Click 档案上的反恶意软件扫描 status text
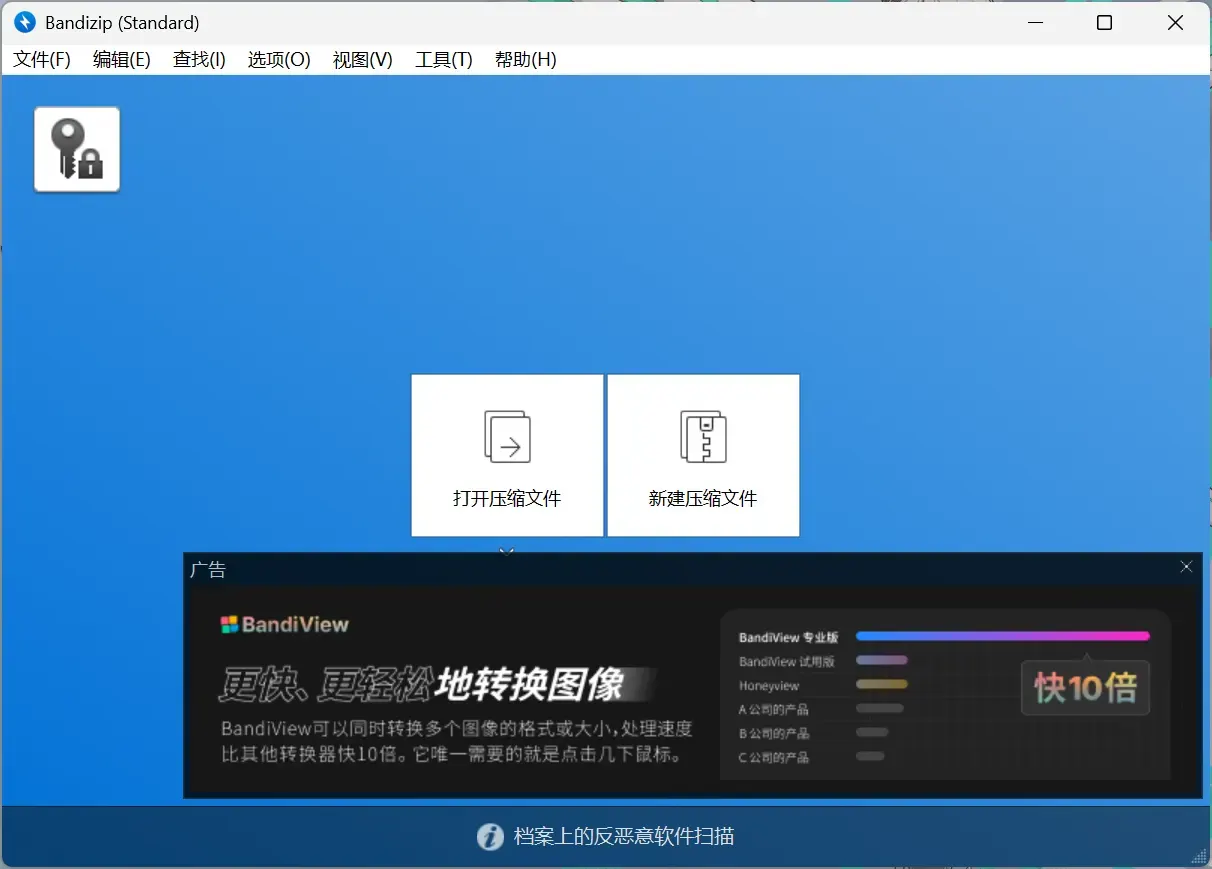 click(624, 837)
